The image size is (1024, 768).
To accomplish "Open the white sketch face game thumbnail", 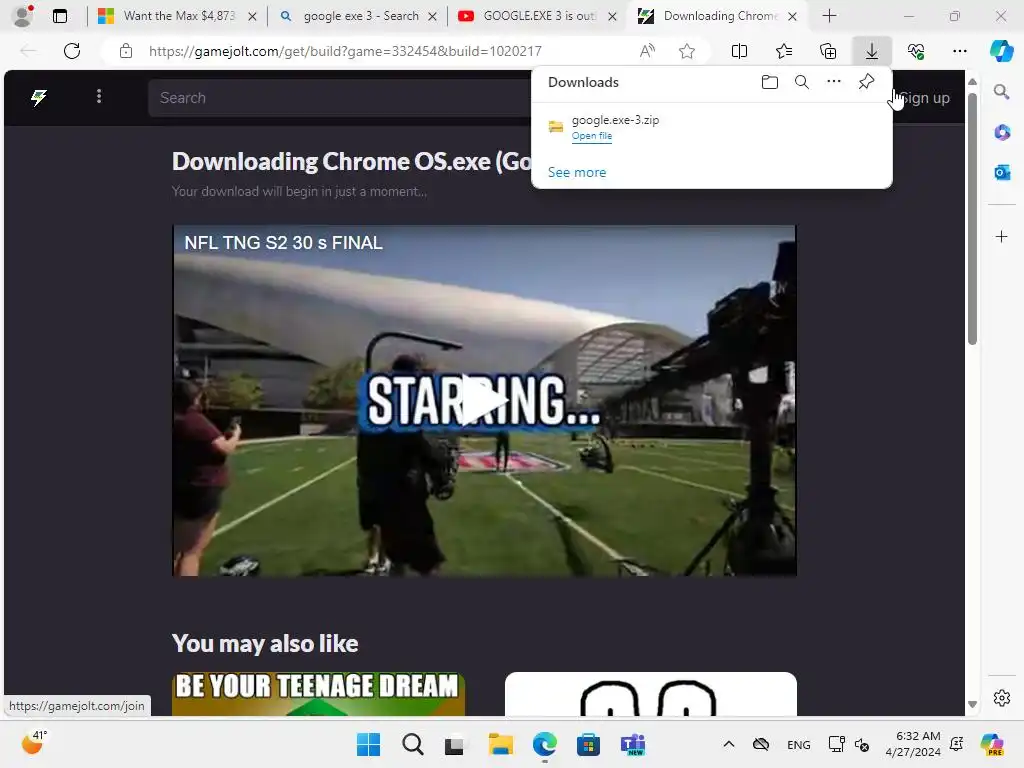I will coord(650,694).
